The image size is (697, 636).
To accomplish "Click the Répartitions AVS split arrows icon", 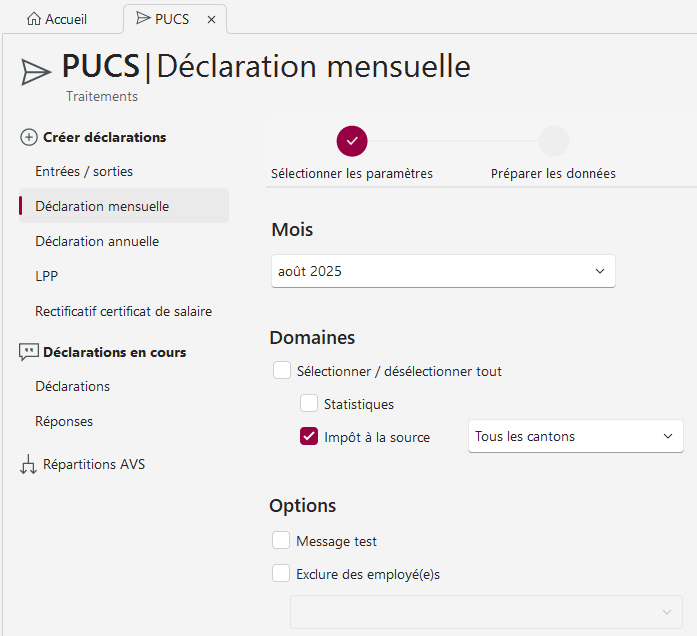I will [28, 465].
